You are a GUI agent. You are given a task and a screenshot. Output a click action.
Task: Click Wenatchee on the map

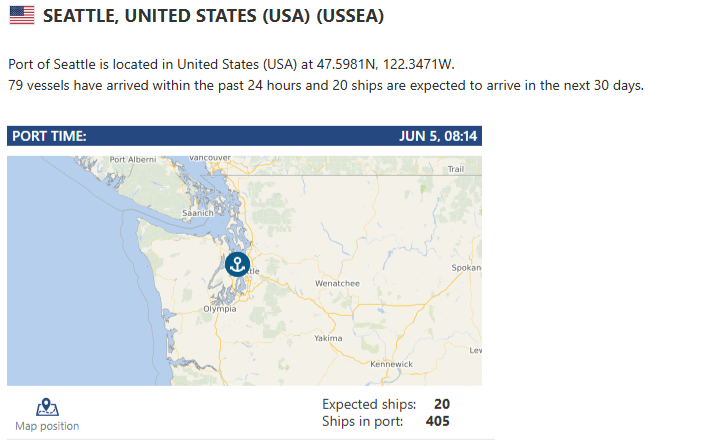tap(337, 284)
